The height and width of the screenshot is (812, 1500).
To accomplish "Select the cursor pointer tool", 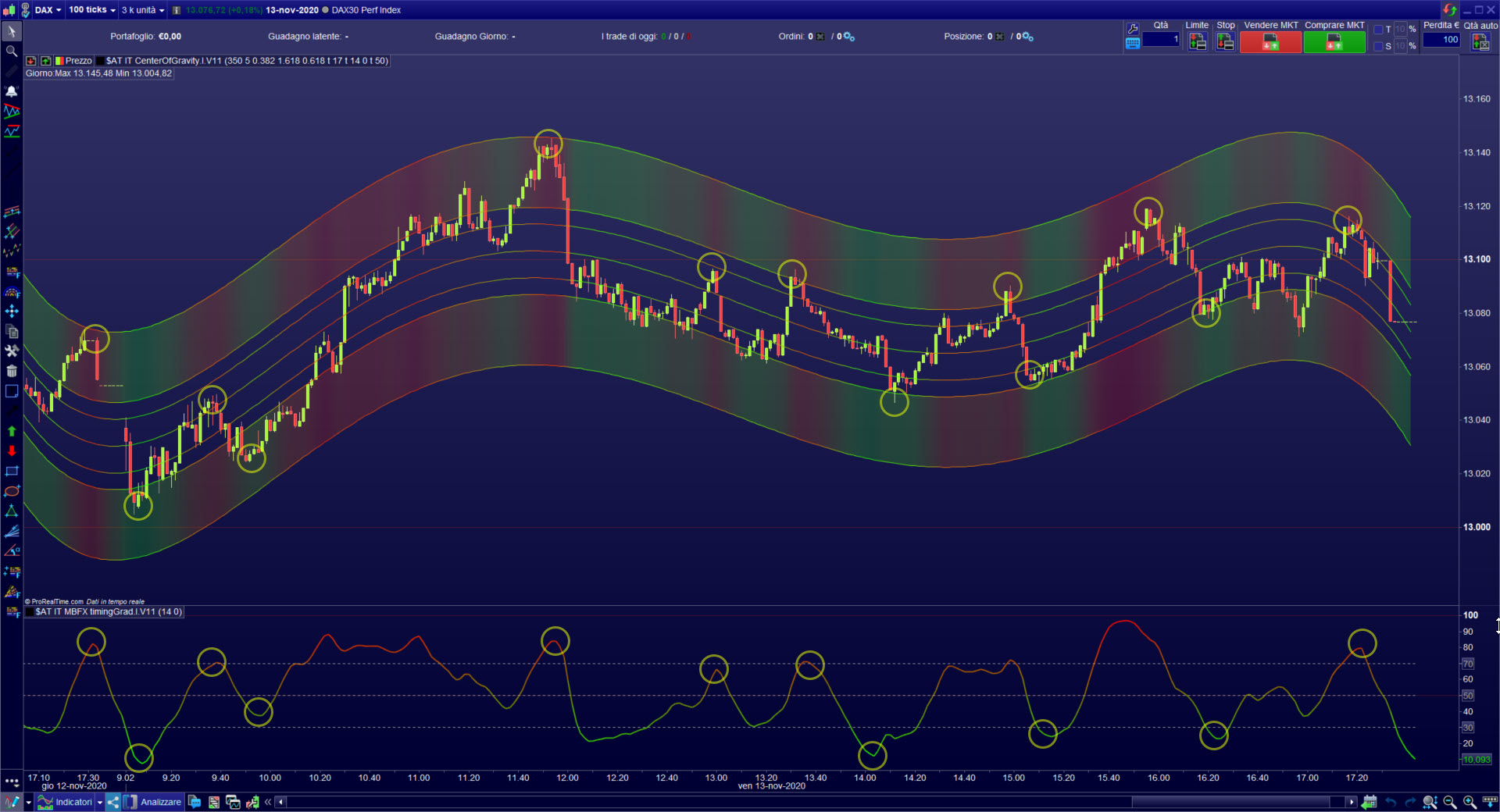I will click(12, 31).
